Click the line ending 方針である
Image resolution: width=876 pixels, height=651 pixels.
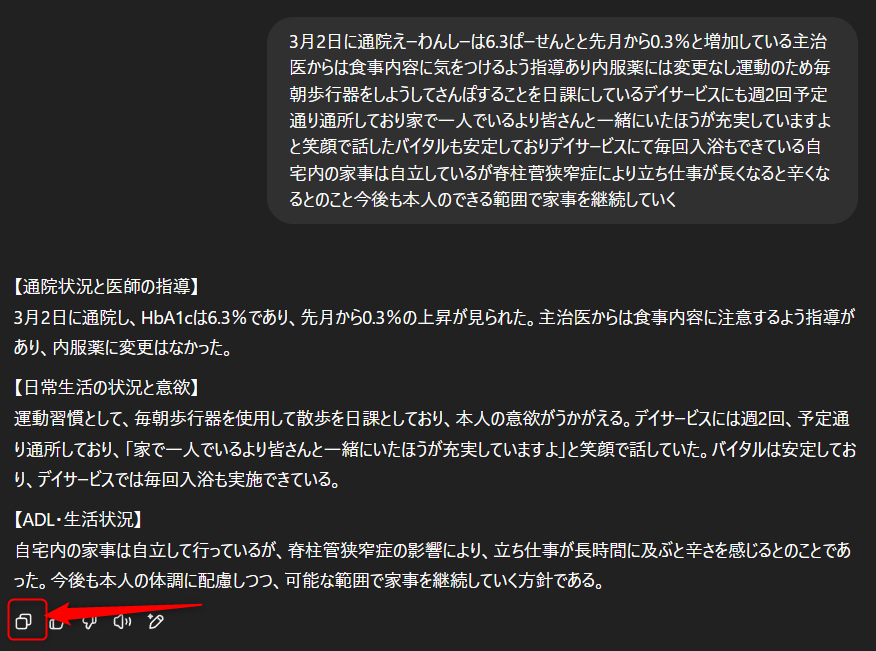click(310, 580)
